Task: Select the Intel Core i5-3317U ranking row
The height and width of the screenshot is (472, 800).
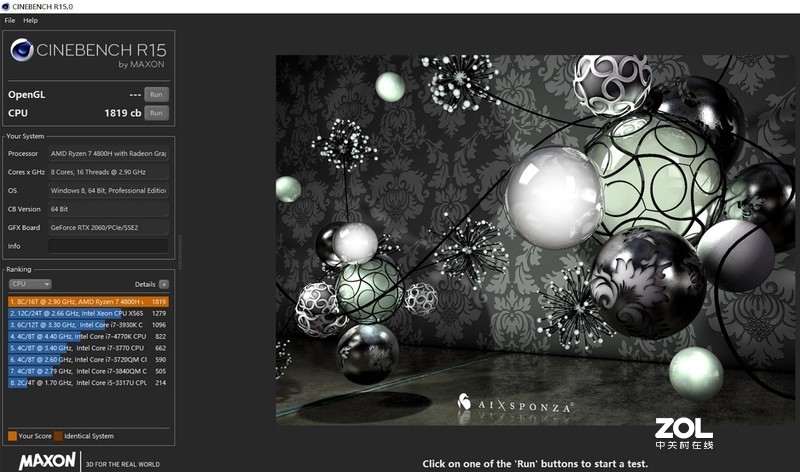Action: pyautogui.click(x=88, y=383)
